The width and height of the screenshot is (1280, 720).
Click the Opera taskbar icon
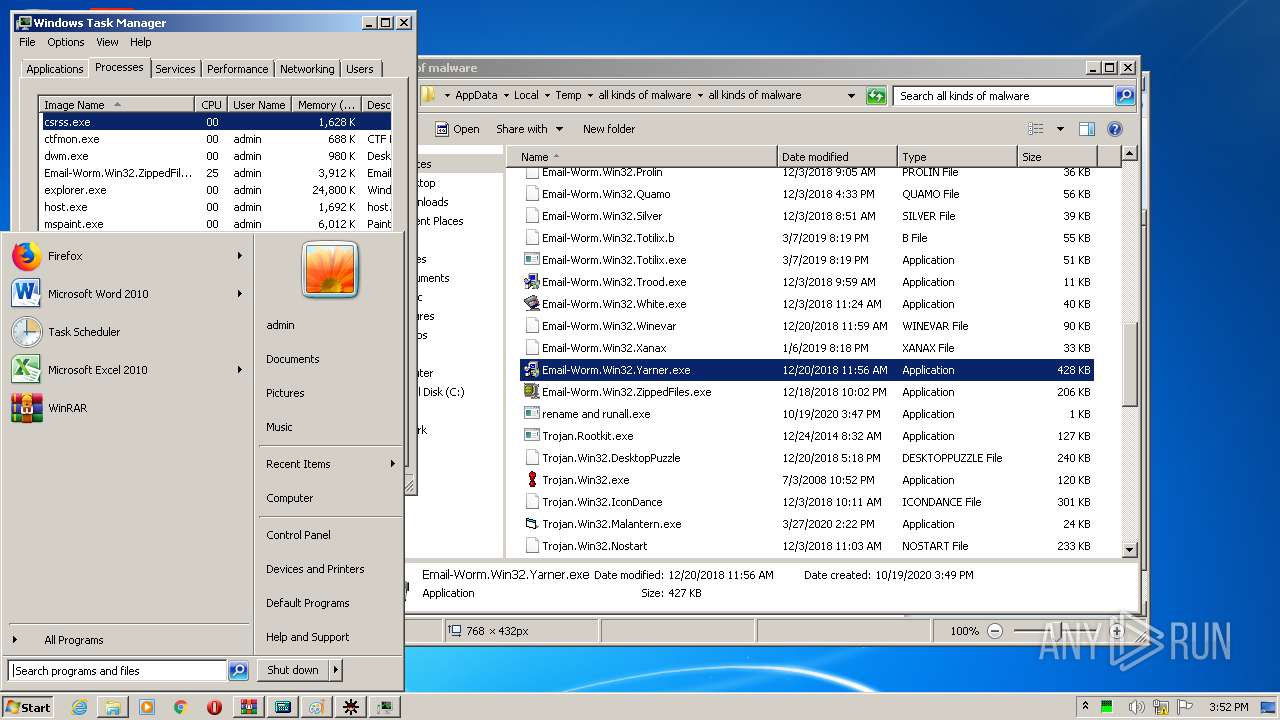[215, 707]
